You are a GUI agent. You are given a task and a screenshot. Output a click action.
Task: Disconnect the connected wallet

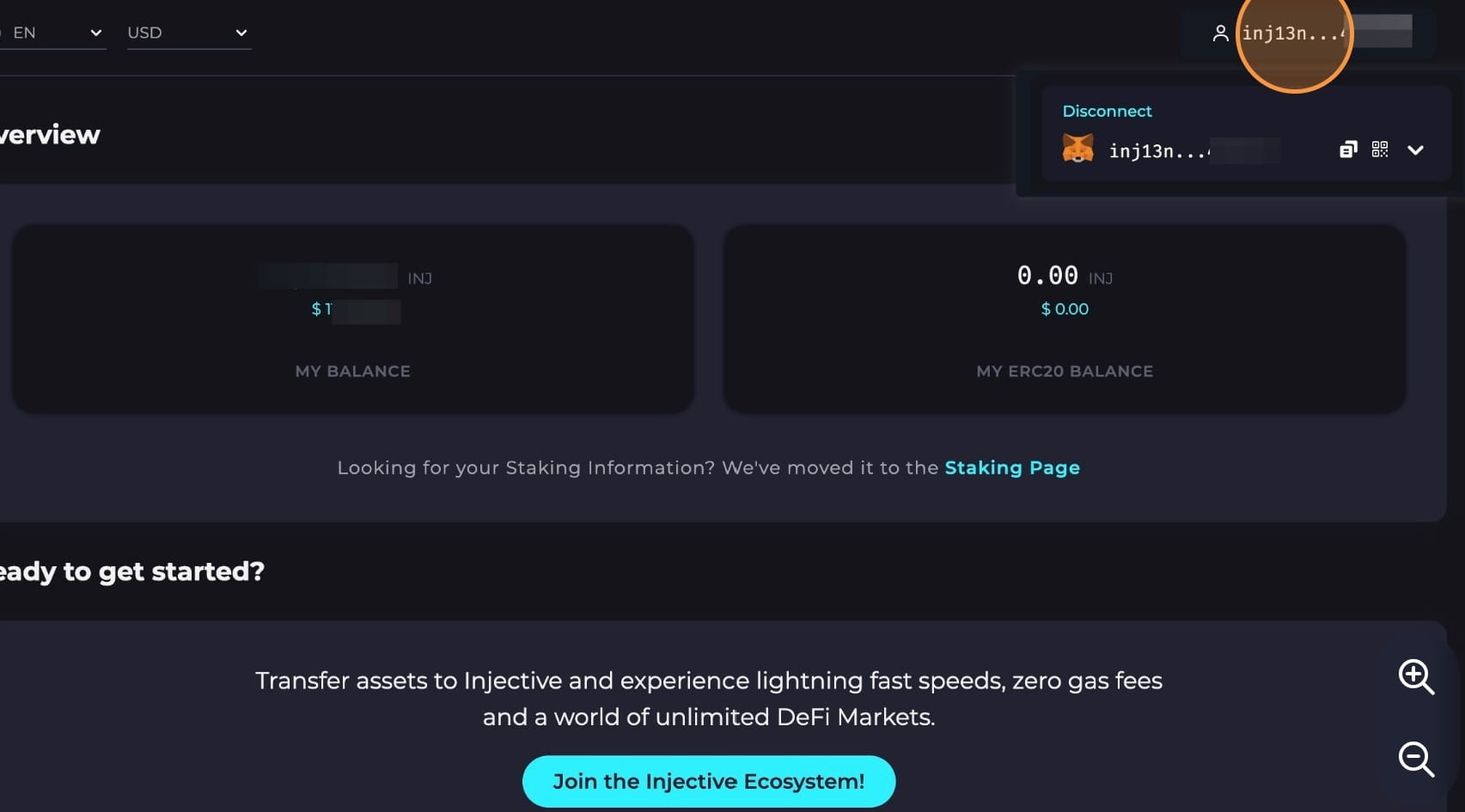click(1107, 111)
